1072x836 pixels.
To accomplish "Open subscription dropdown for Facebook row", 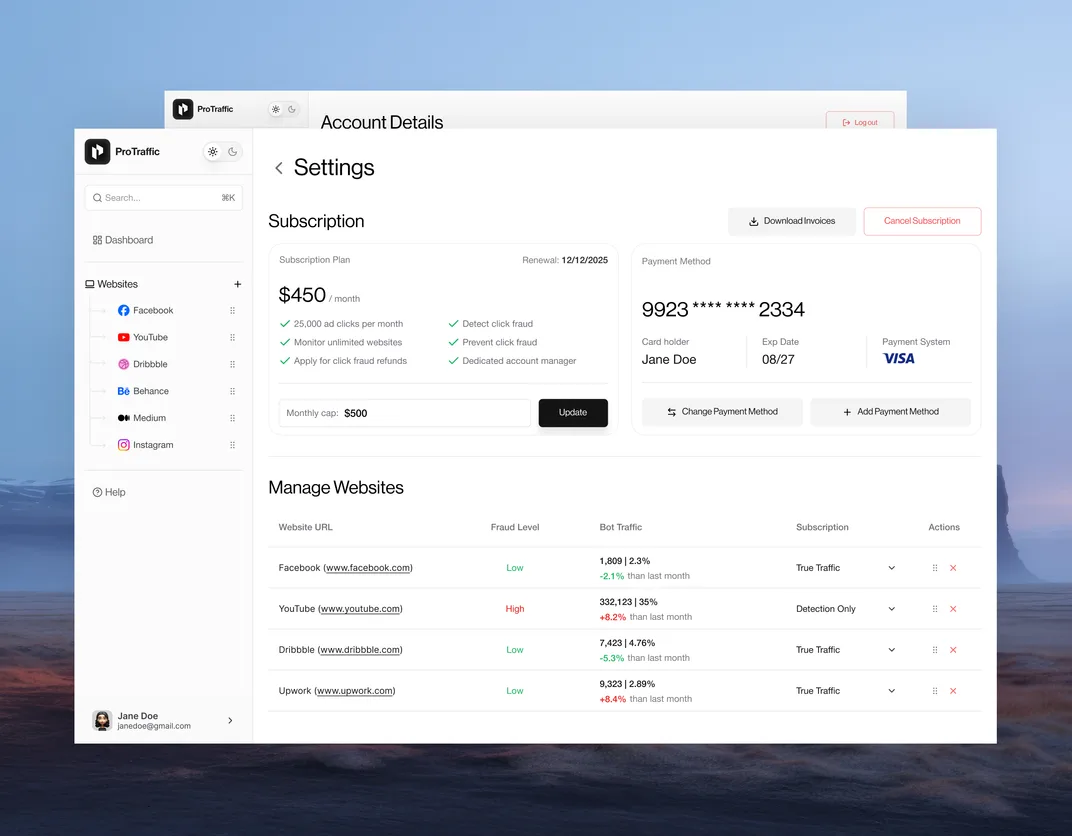I will [892, 568].
